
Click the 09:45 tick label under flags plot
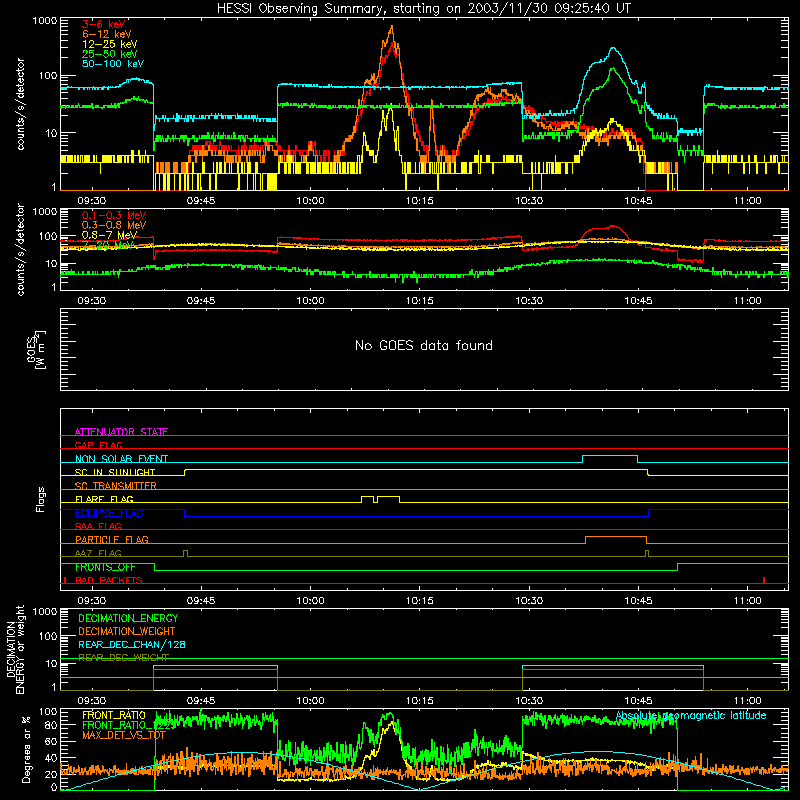coord(201,601)
